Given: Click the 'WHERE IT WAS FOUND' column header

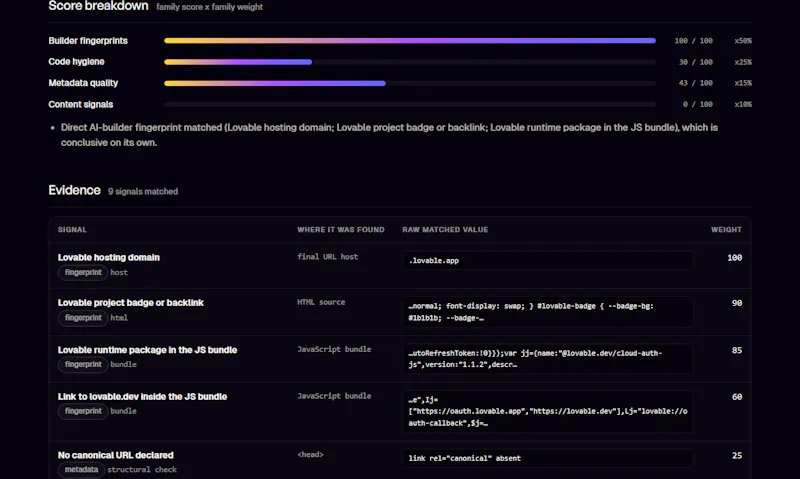Looking at the screenshot, I should tap(341, 230).
